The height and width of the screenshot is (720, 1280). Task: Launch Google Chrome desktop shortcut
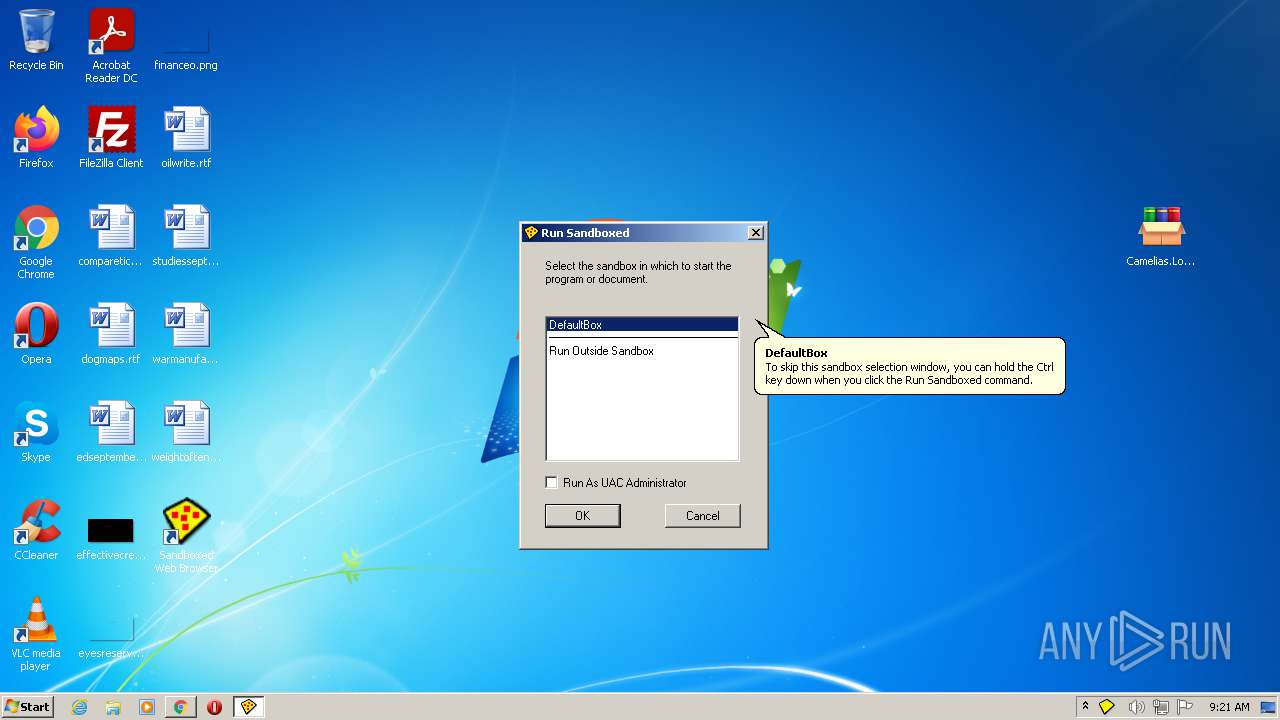click(x=36, y=242)
